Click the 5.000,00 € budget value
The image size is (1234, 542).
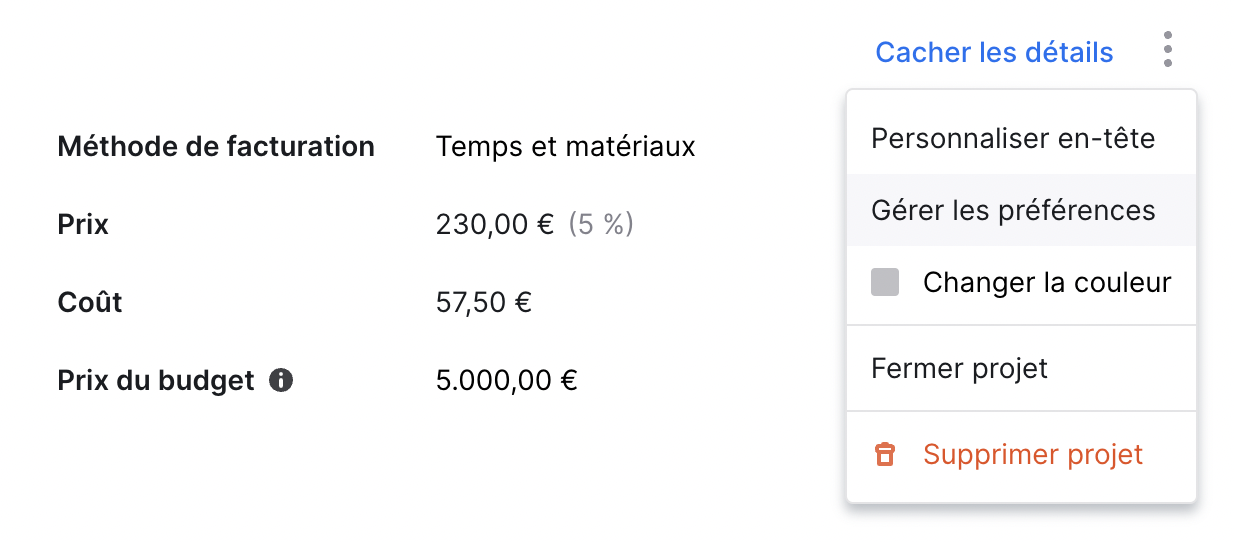click(x=507, y=381)
